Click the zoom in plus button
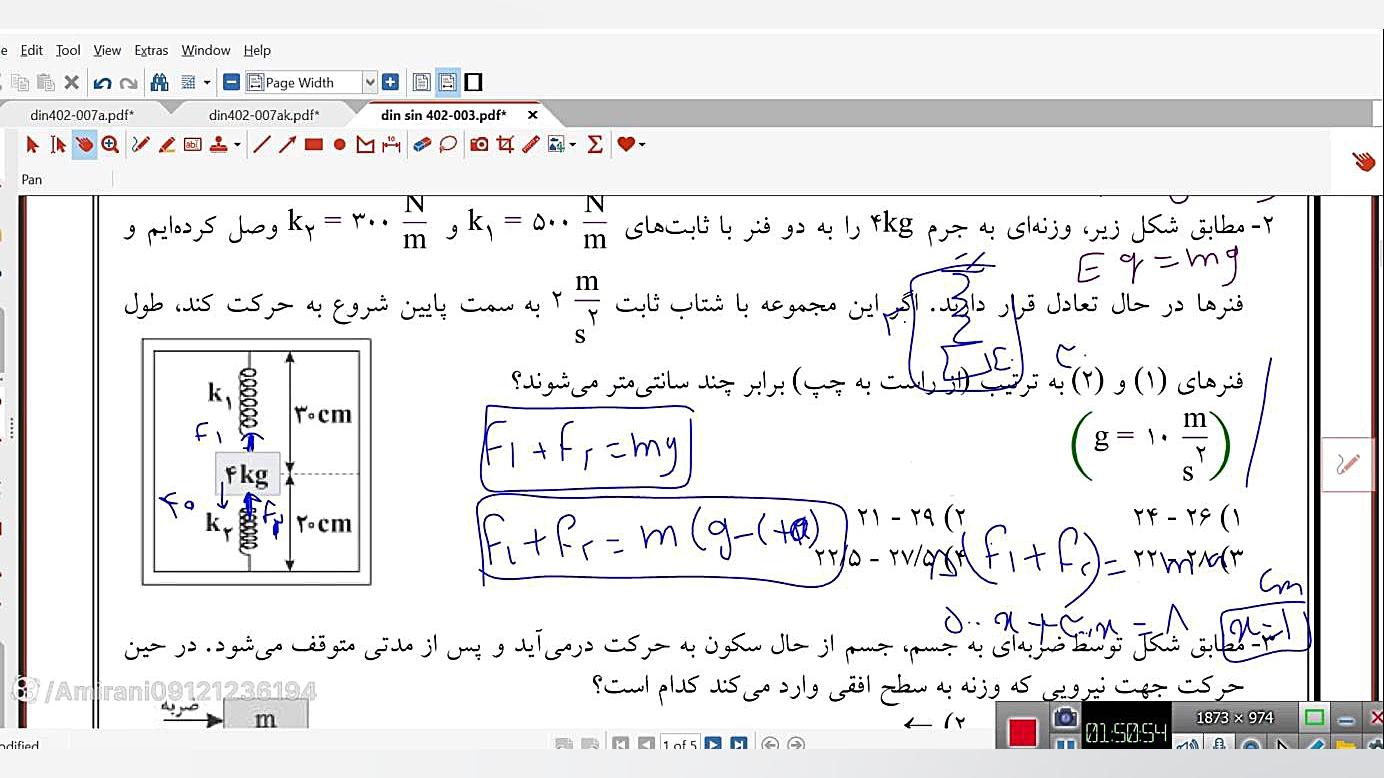 click(390, 82)
